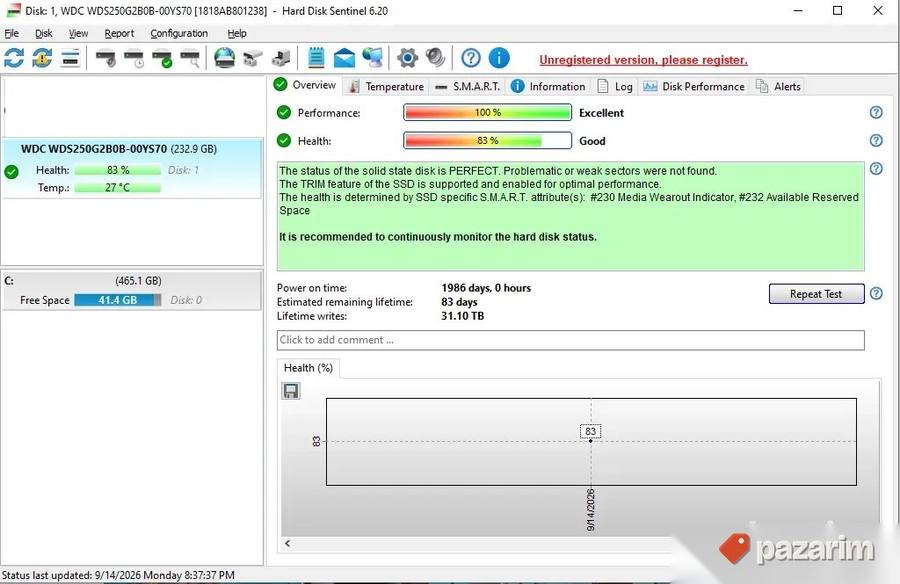
Task: Open the blue notepad report icon
Action: pyautogui.click(x=316, y=58)
